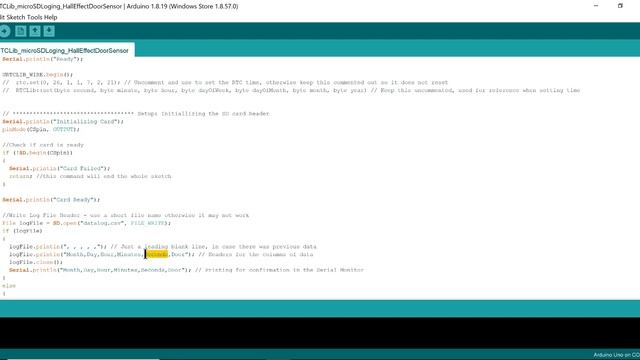640x360 pixels.
Task: Restore down the Arduino window
Action: [620, 6]
